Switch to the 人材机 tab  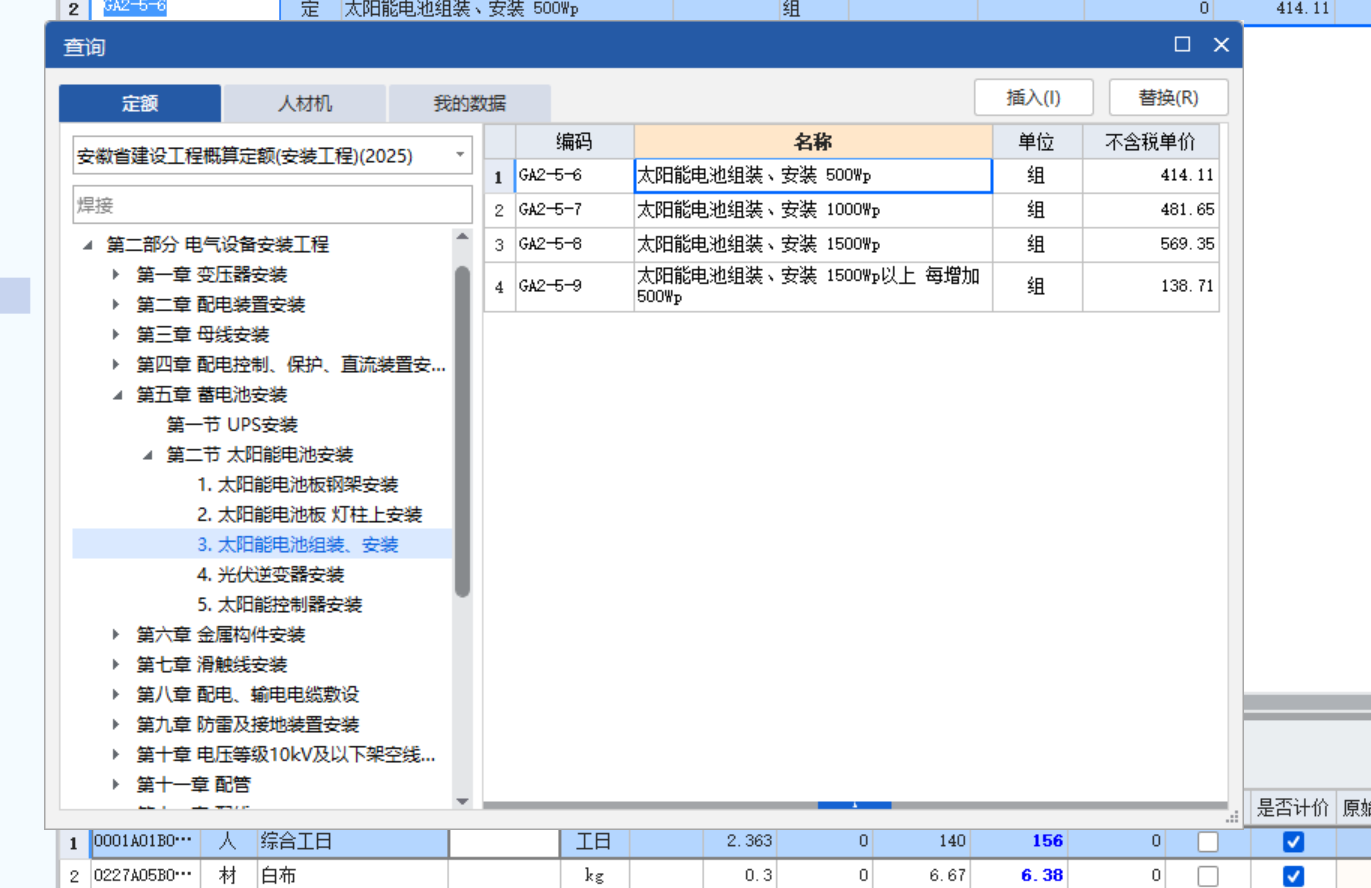coord(304,102)
